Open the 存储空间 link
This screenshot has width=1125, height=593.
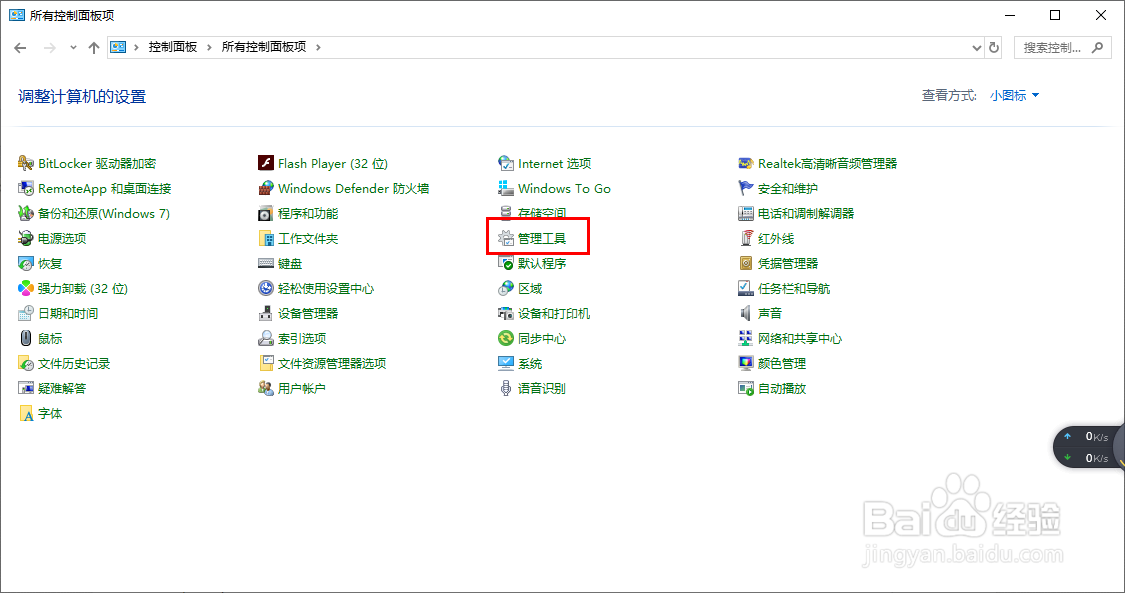click(x=542, y=214)
